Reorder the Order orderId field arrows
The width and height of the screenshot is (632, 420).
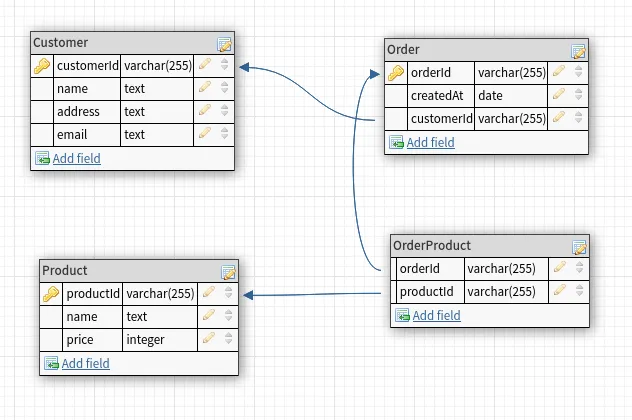[578, 72]
